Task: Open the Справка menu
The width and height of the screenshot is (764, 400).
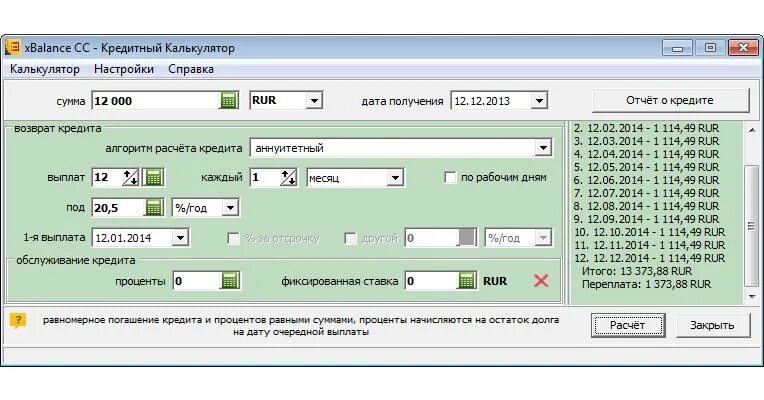Action: point(191,69)
